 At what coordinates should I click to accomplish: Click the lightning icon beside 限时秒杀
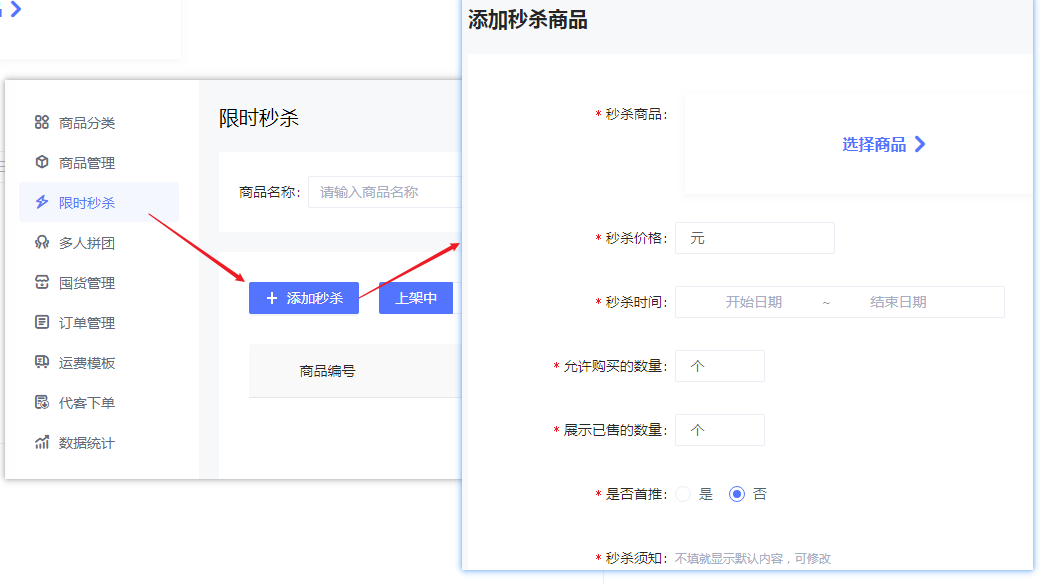tap(41, 202)
